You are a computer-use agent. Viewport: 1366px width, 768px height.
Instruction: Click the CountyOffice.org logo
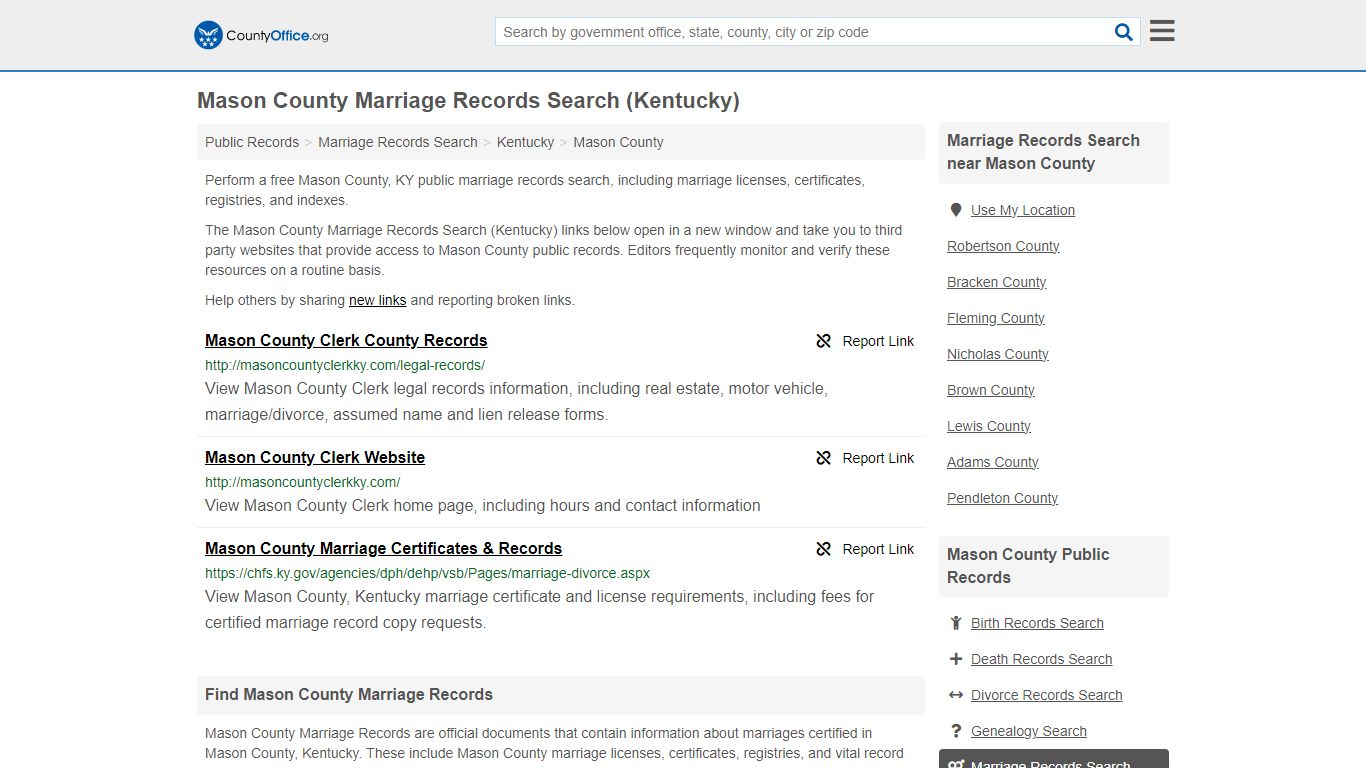[261, 35]
